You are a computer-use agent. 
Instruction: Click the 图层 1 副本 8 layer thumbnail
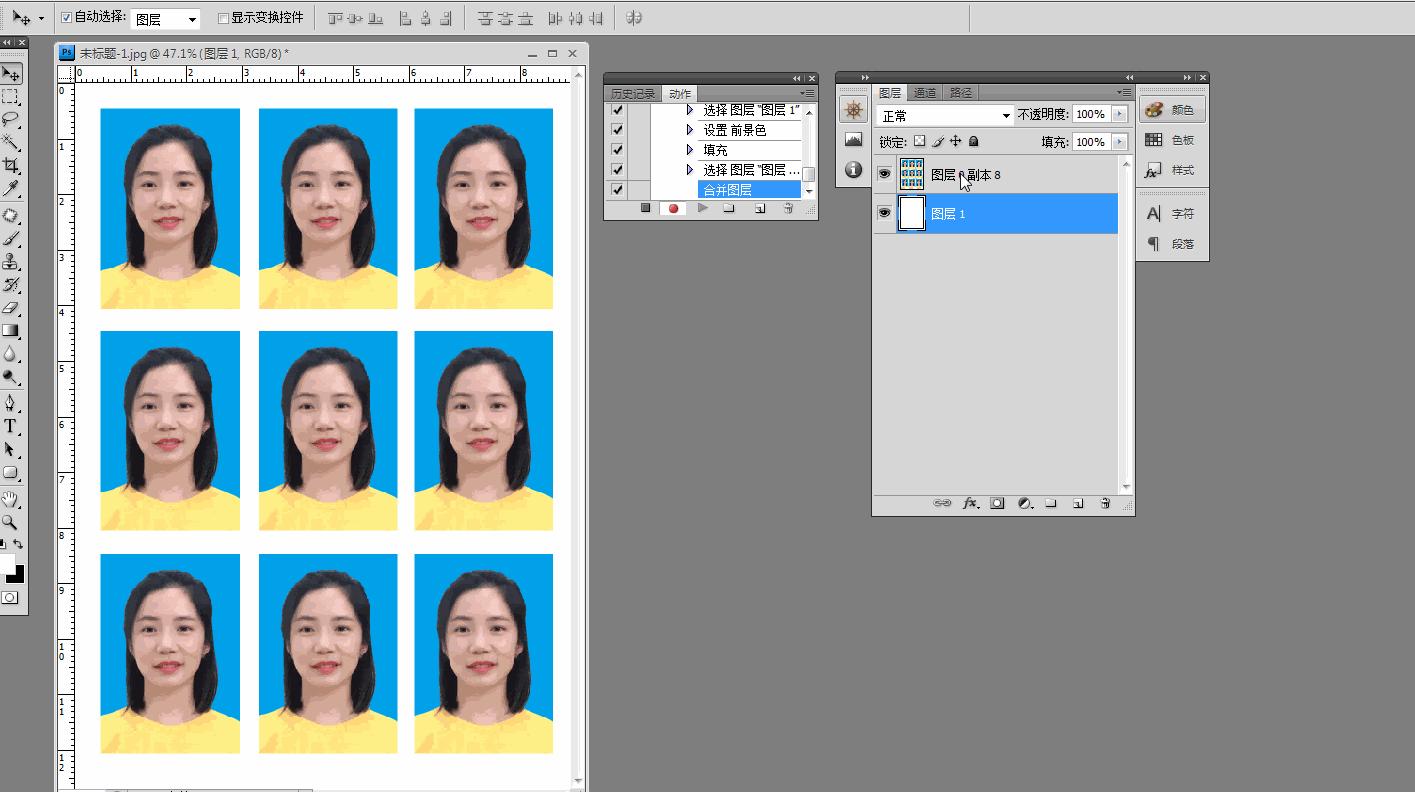click(911, 174)
